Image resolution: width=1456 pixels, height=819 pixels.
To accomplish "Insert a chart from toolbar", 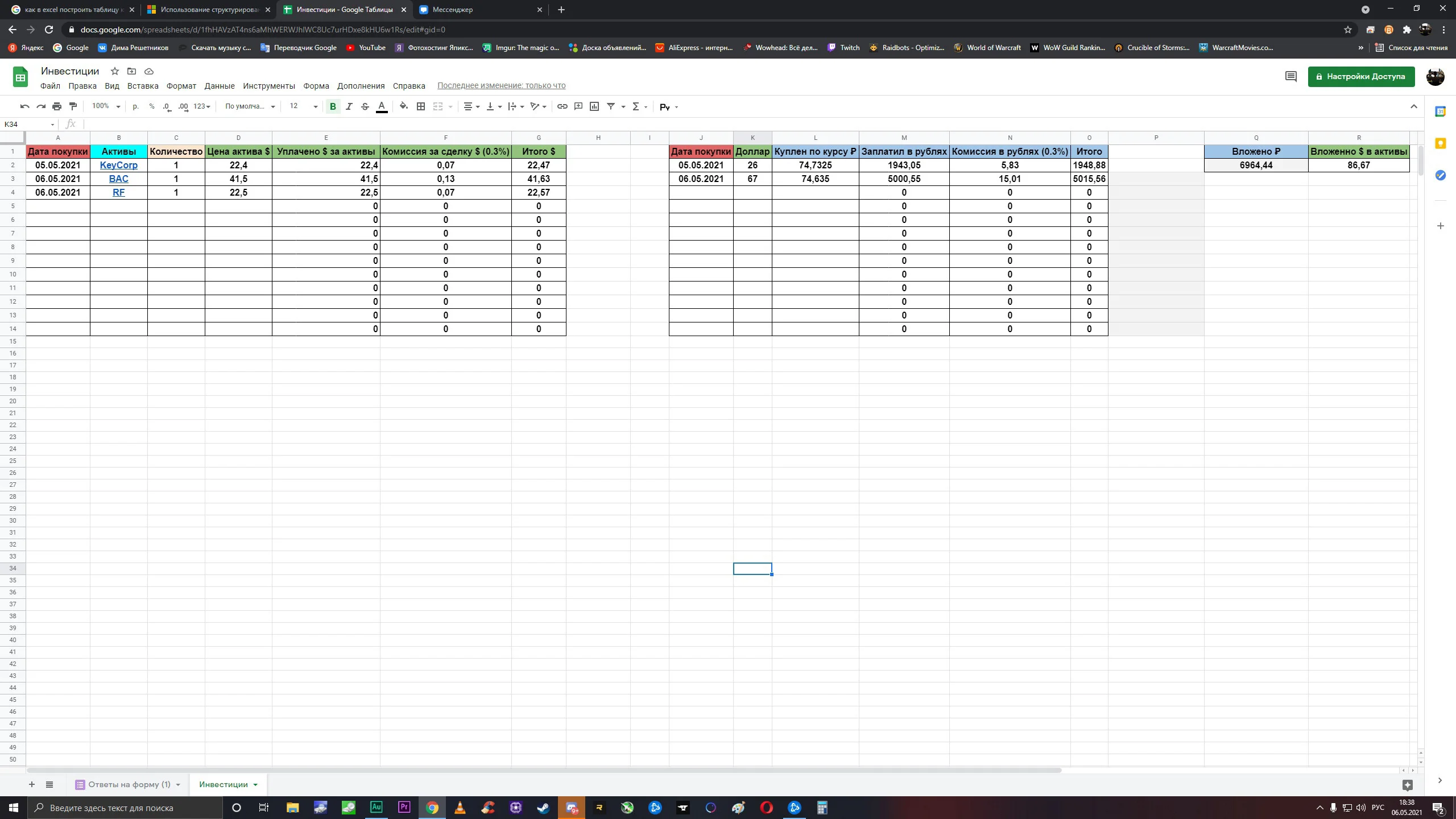I will [594, 106].
